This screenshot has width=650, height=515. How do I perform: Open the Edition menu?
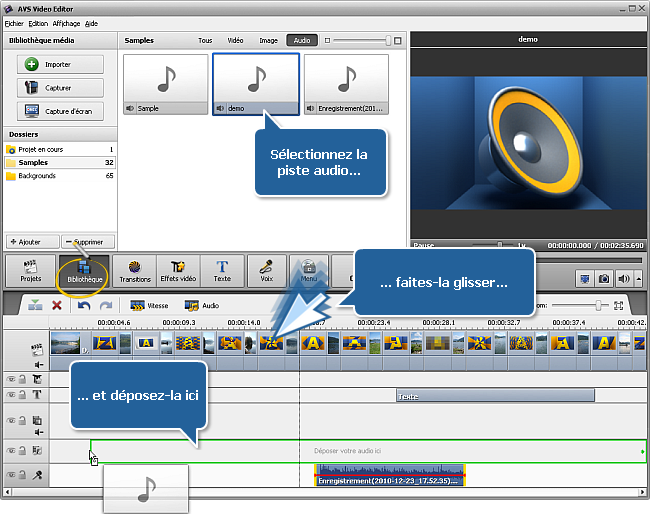[x=38, y=22]
